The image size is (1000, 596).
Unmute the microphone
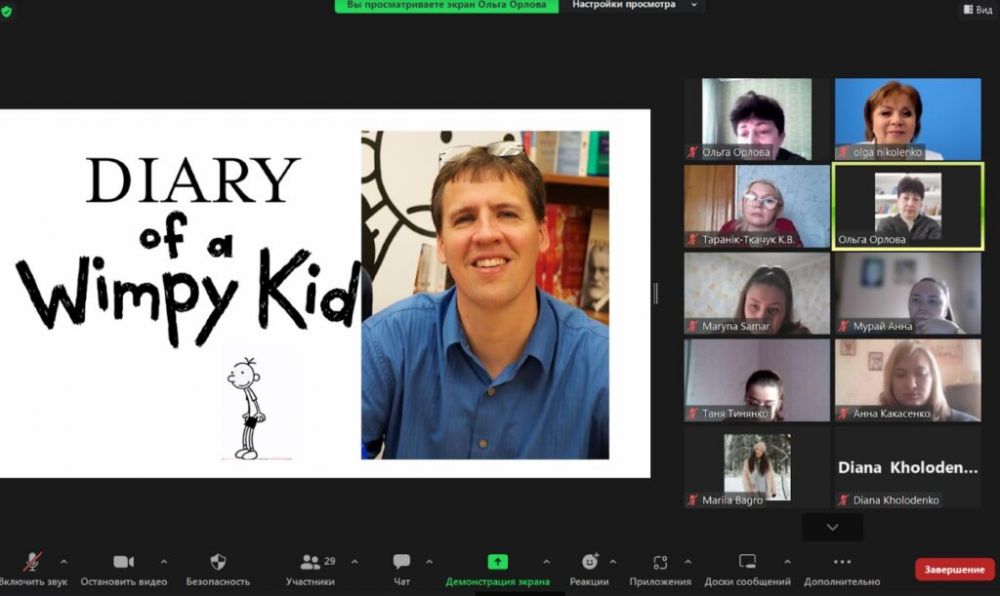pyautogui.click(x=33, y=562)
